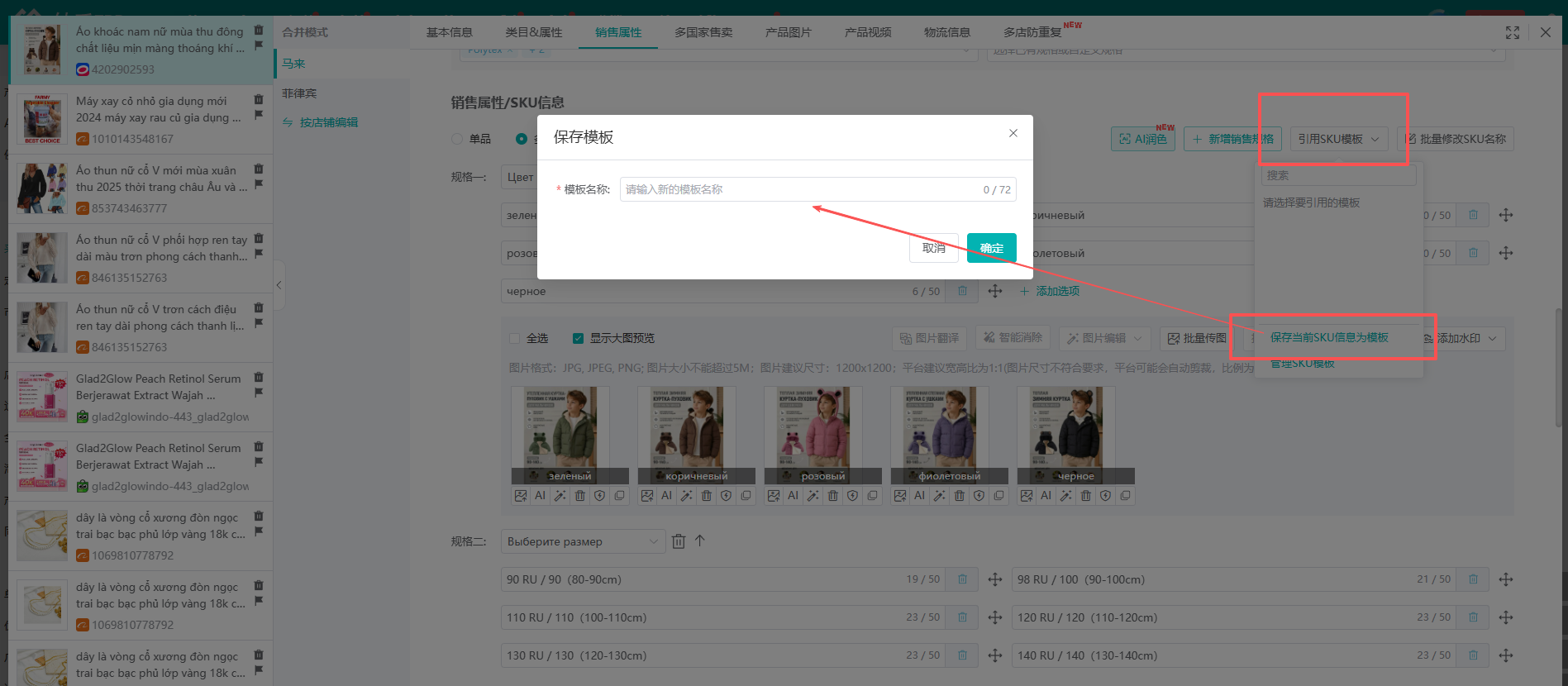
Task: Flag product with ID 853743463777
Action: 259,184
